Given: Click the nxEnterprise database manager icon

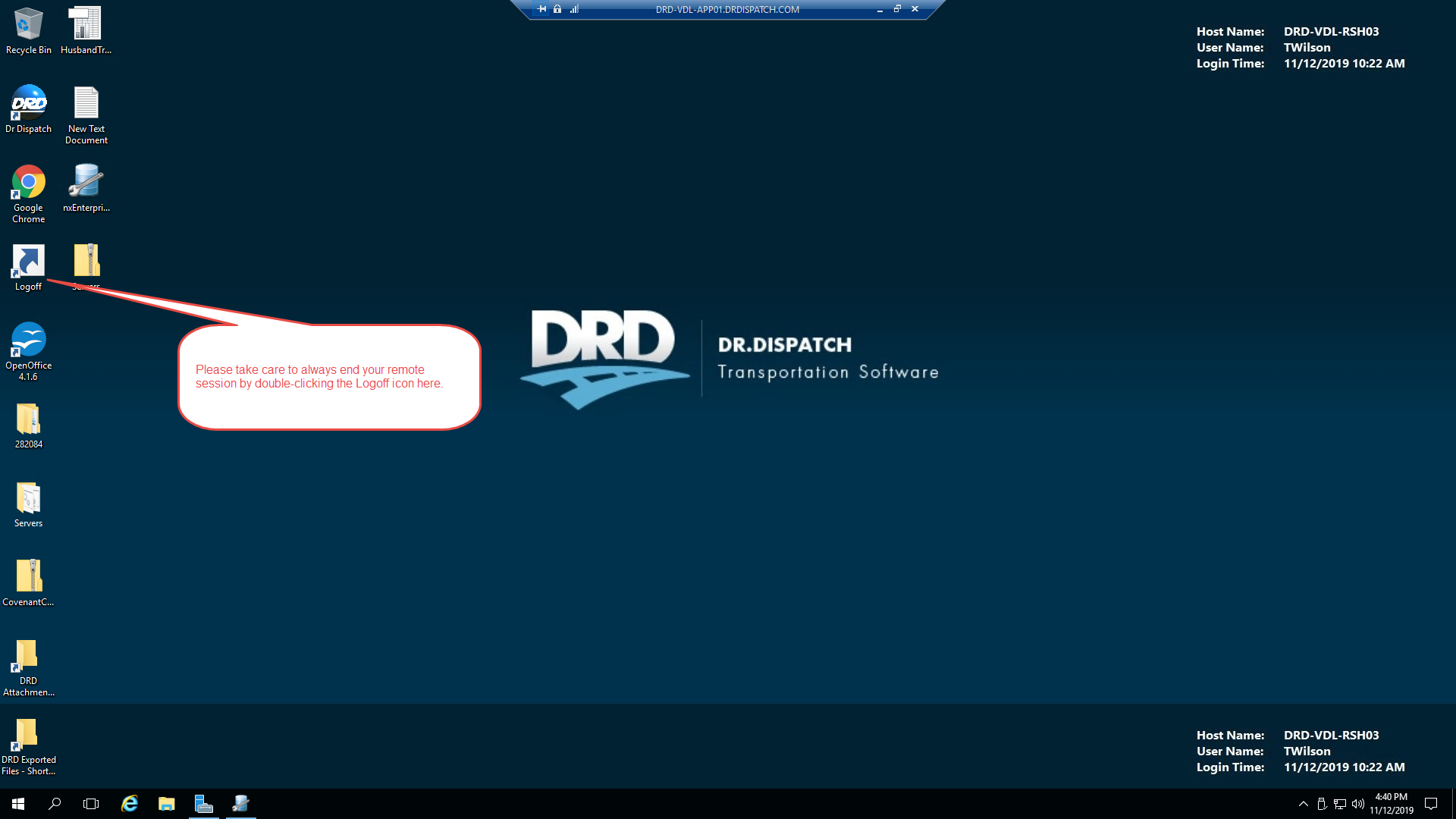Looking at the screenshot, I should click(86, 182).
